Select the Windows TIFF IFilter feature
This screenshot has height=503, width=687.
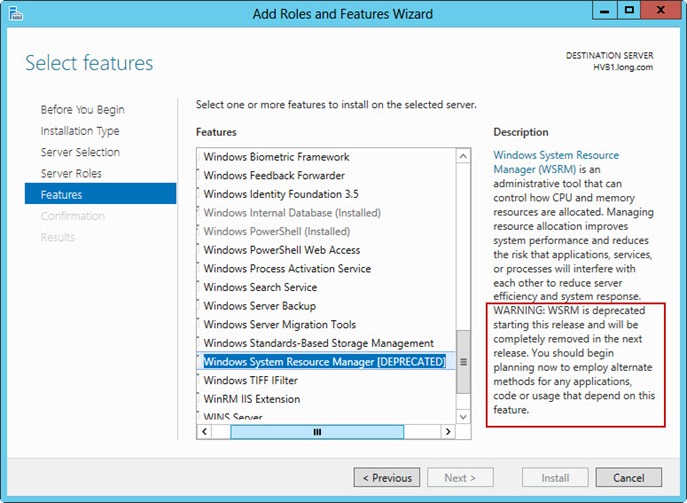tap(250, 380)
